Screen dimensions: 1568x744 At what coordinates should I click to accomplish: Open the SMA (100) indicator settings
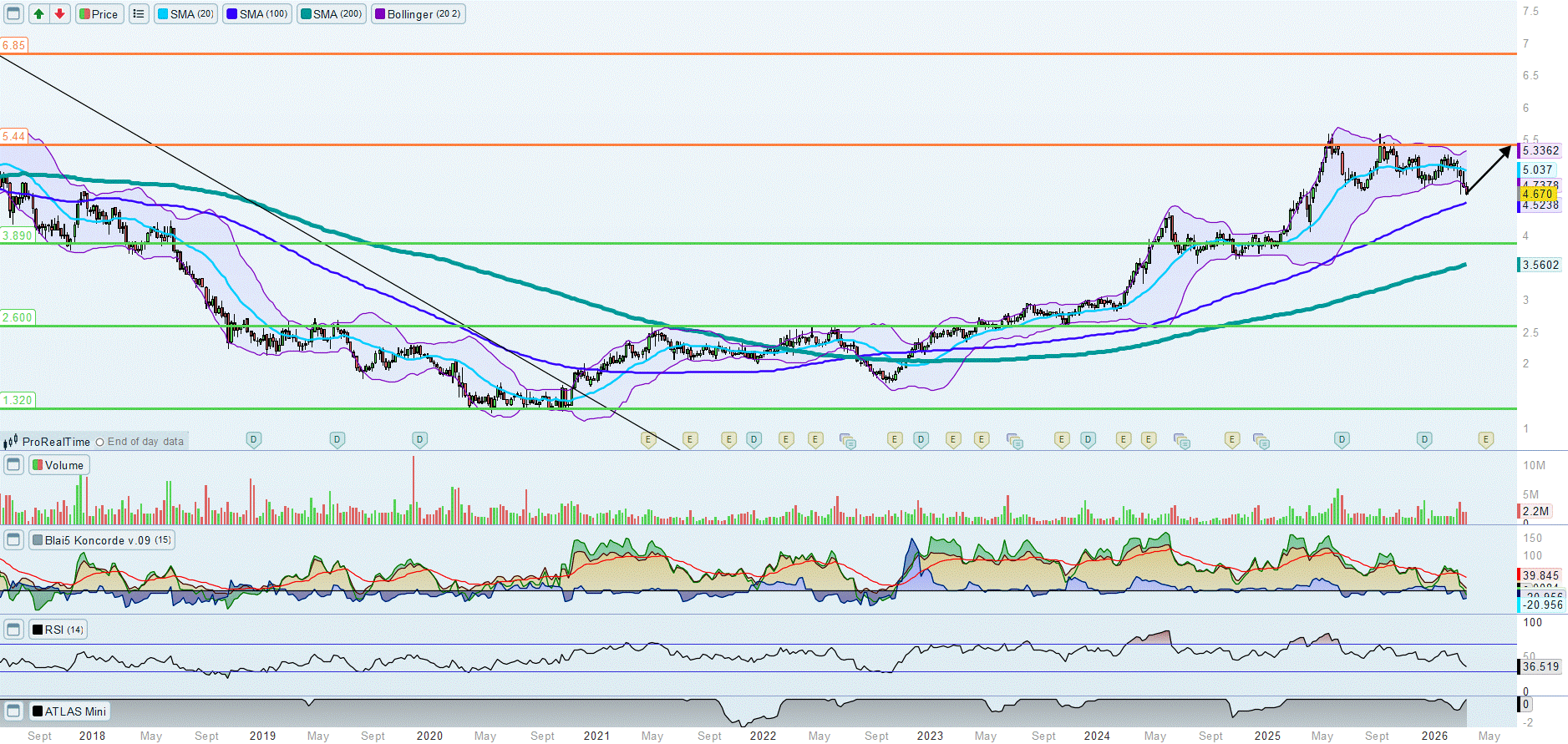(x=257, y=14)
